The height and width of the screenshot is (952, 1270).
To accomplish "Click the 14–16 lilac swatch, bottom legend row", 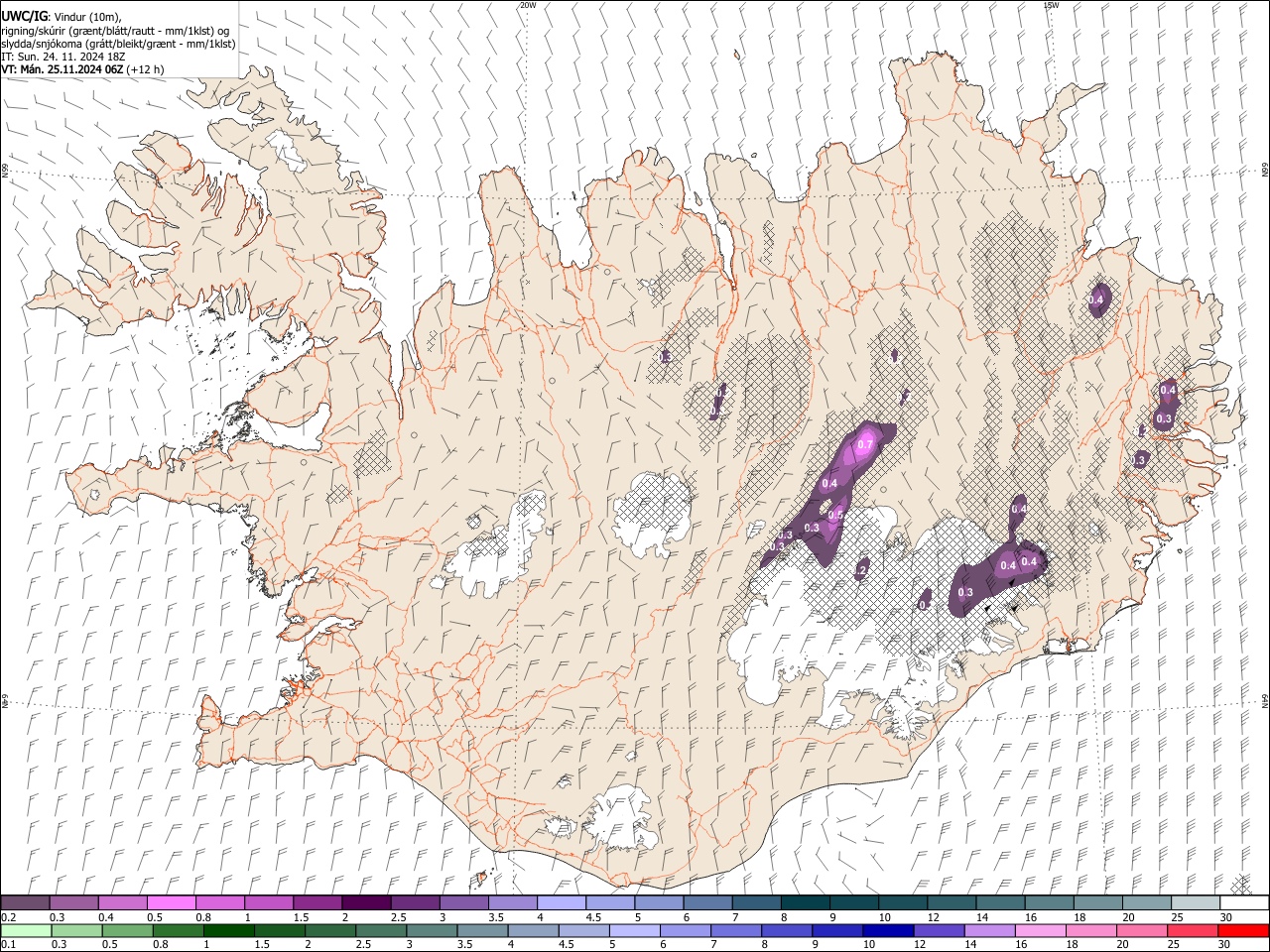I will (990, 930).
